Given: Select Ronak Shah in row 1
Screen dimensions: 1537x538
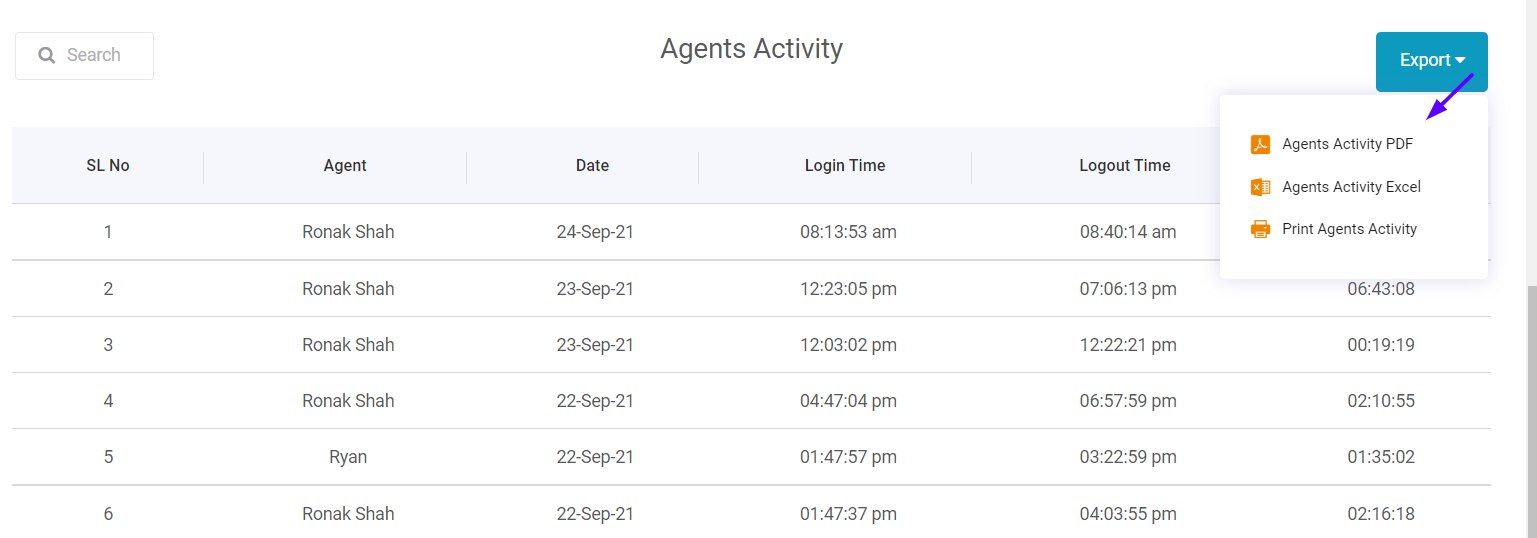Looking at the screenshot, I should [348, 232].
